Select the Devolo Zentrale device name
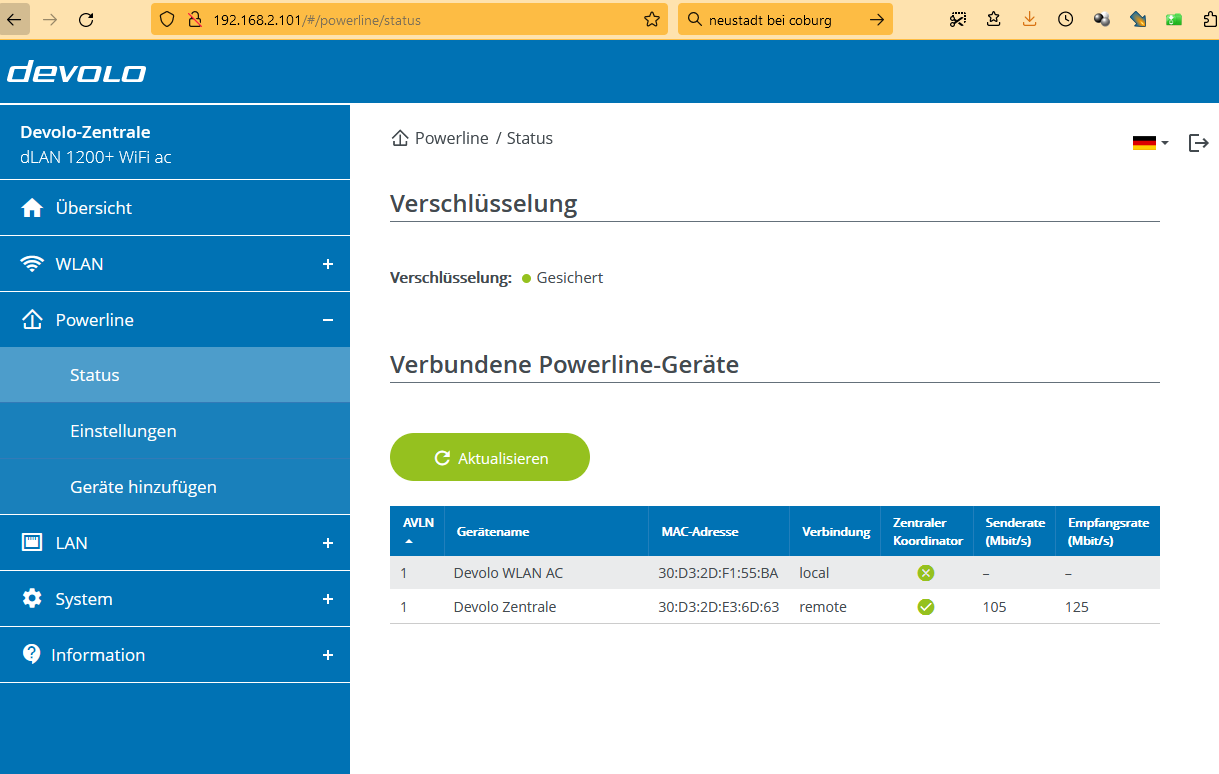The height and width of the screenshot is (774, 1219). (505, 607)
